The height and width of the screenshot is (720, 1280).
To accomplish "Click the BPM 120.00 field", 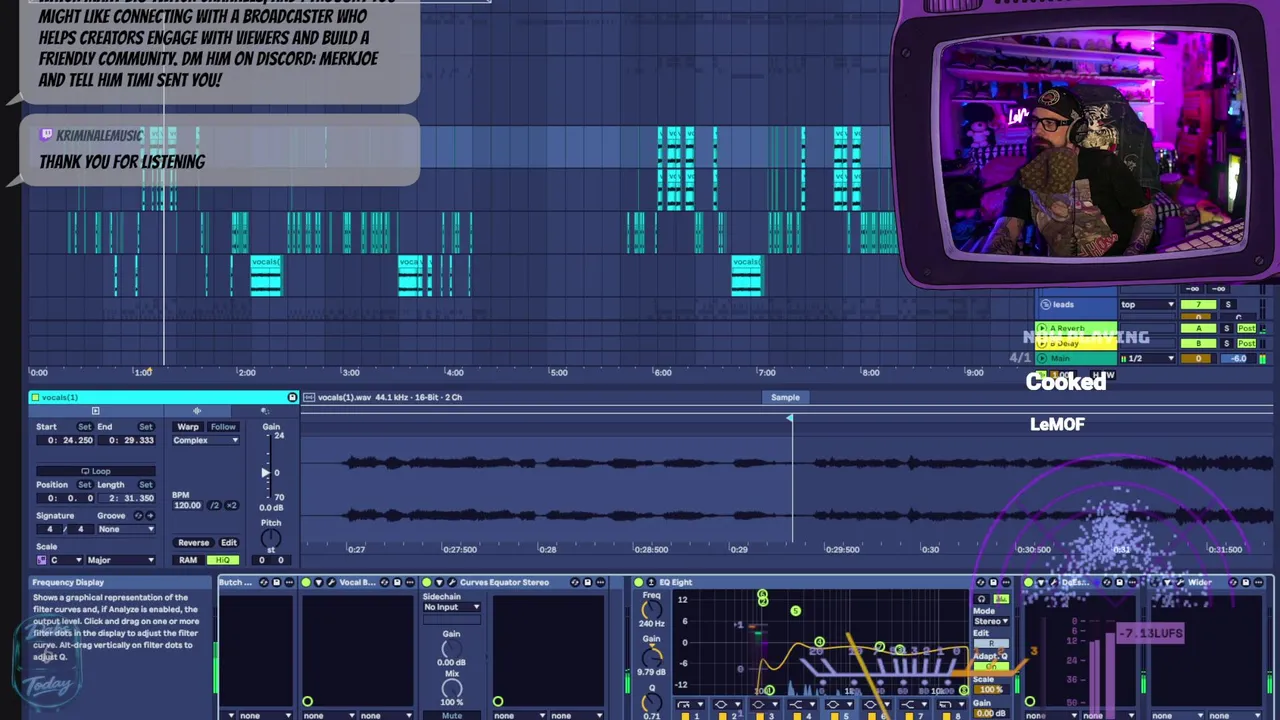I will tap(188, 505).
